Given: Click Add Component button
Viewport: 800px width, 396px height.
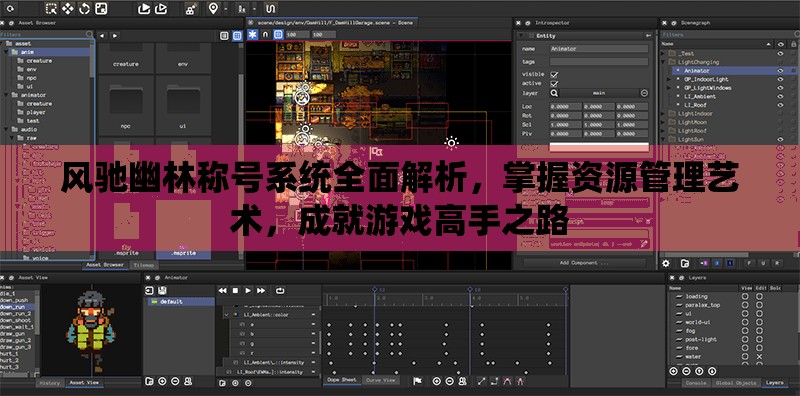Looking at the screenshot, I should pos(584,263).
